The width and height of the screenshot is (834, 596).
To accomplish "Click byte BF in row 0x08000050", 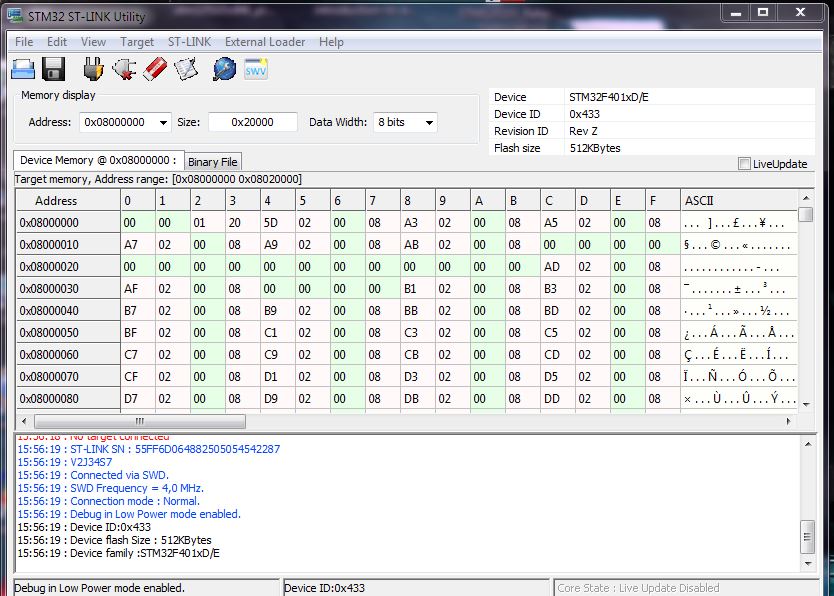I will [138, 333].
